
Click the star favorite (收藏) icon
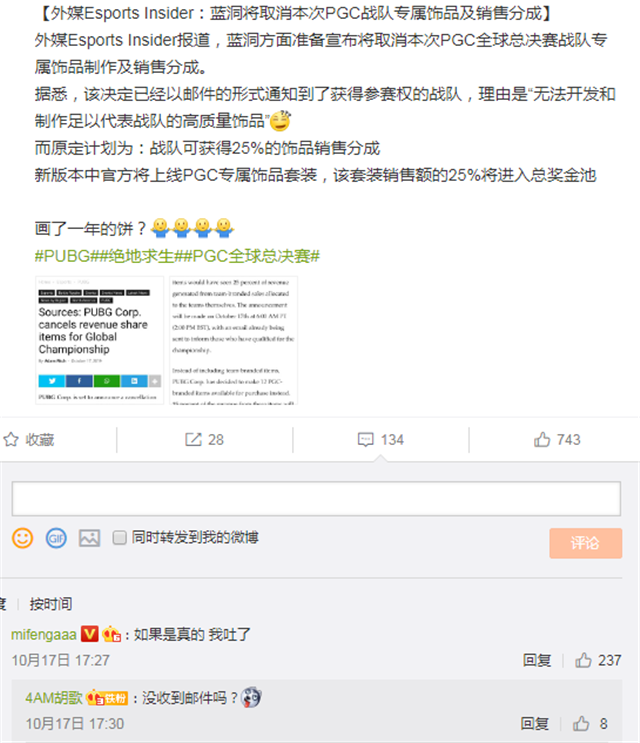tap(11, 440)
